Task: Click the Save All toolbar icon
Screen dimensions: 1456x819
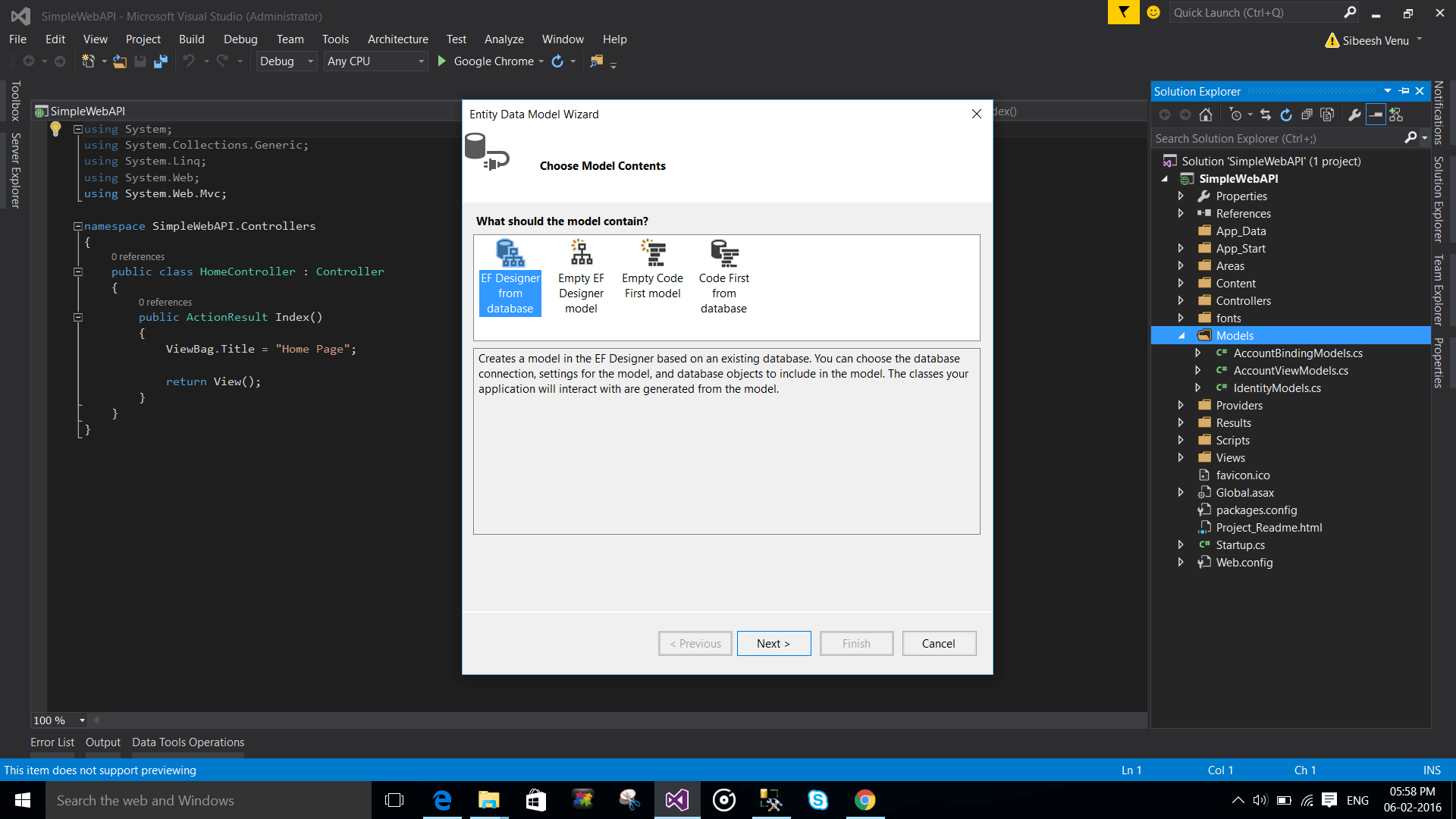Action: click(x=161, y=61)
